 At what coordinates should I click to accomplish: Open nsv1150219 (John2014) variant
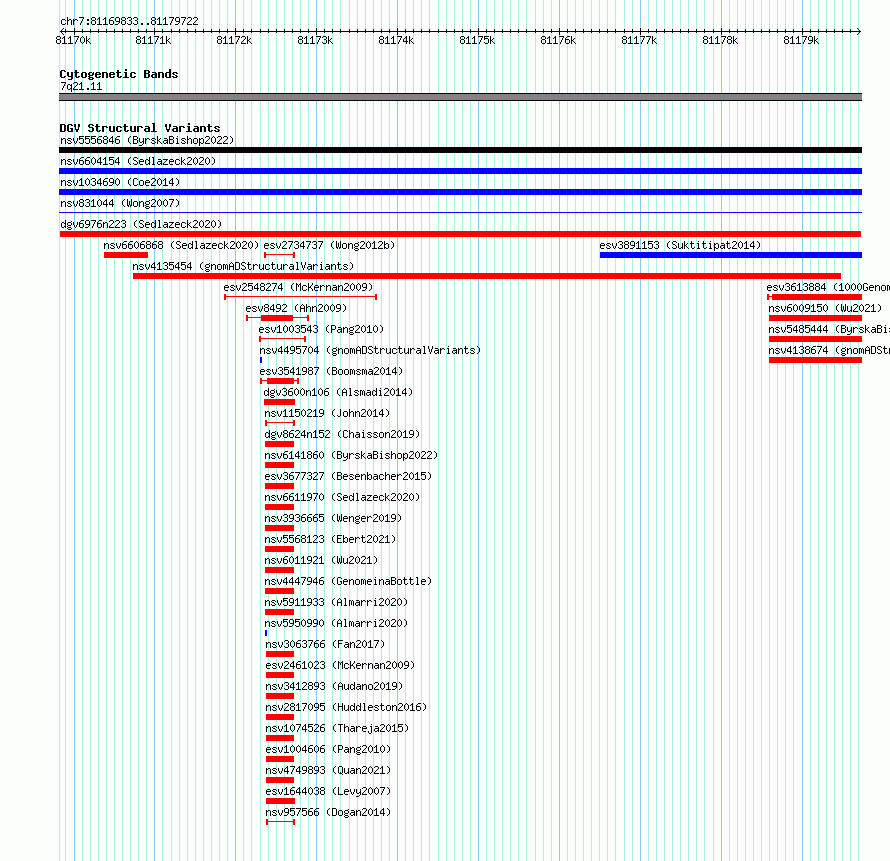pos(328,413)
